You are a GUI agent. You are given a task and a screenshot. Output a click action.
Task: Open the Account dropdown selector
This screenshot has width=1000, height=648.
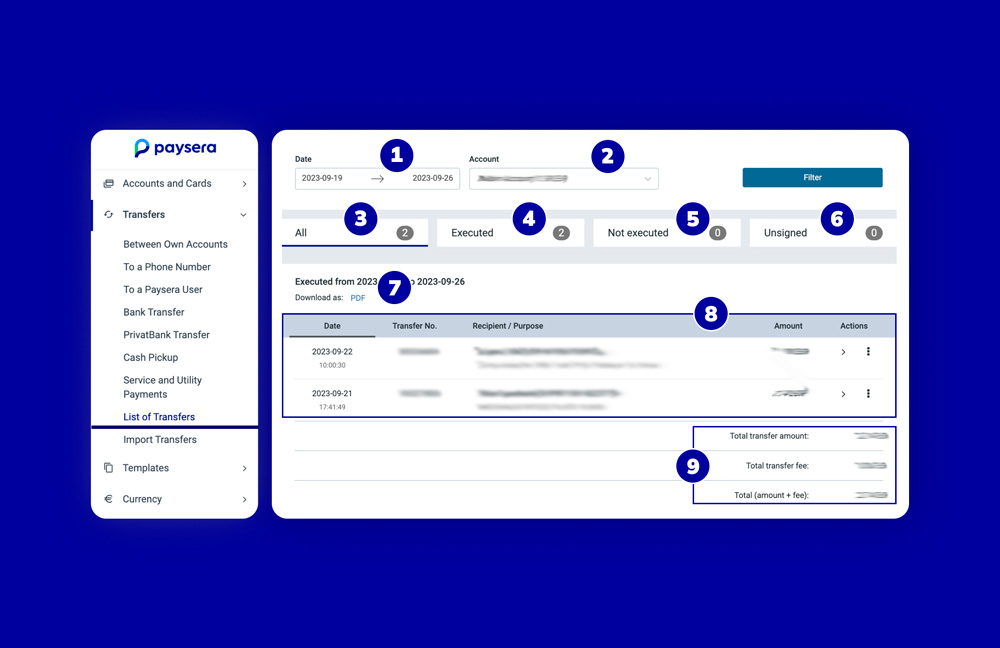563,179
